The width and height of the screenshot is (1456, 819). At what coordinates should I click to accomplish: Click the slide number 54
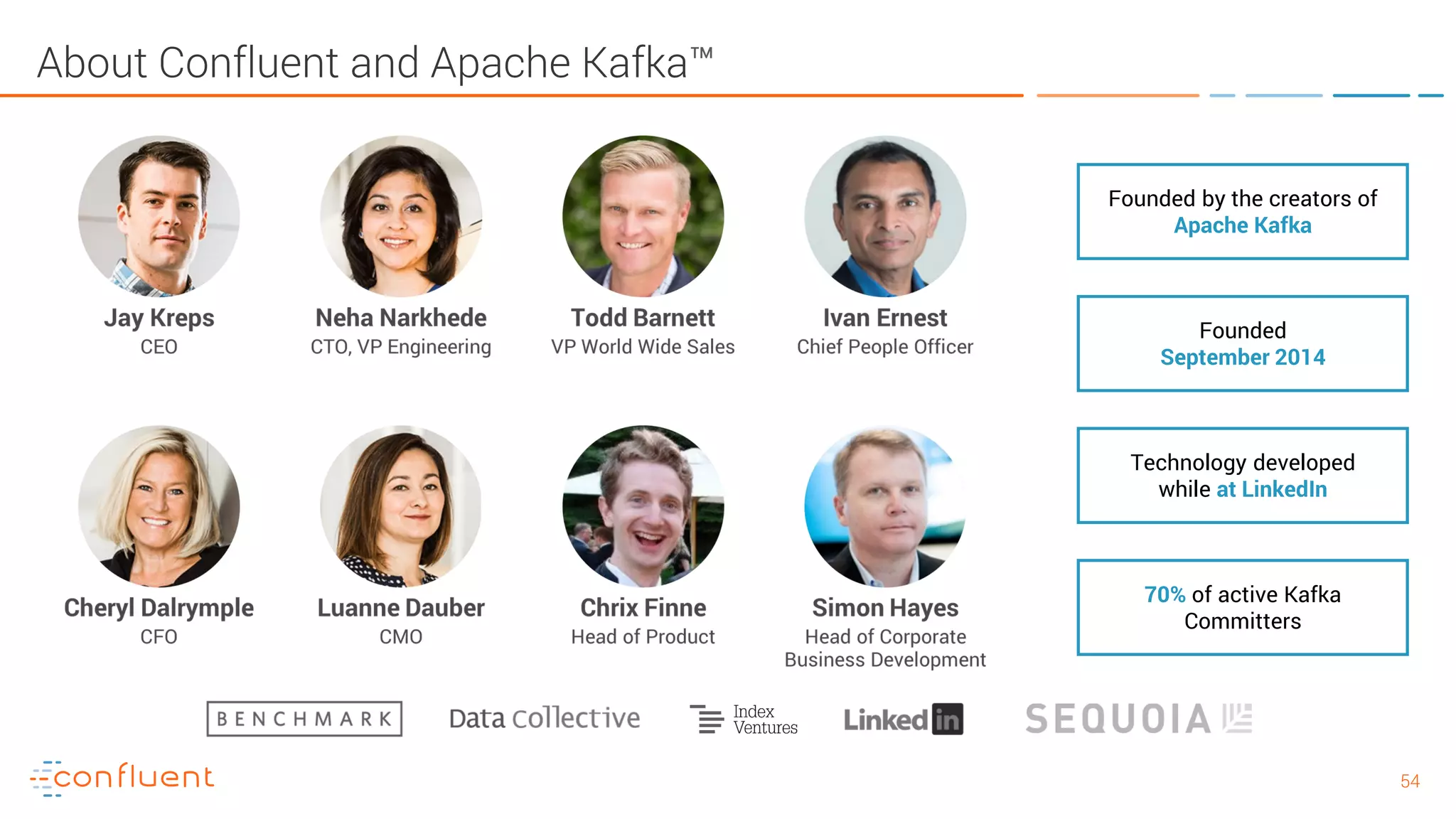tap(1410, 781)
